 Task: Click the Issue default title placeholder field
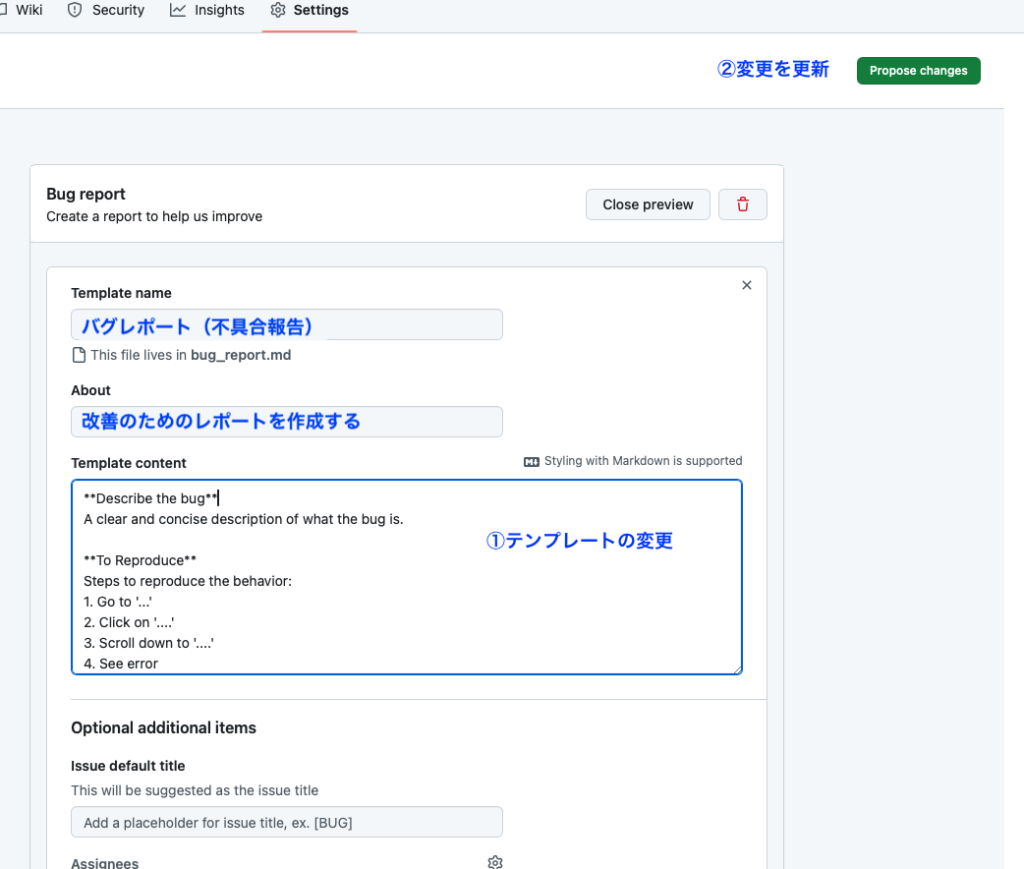click(286, 821)
